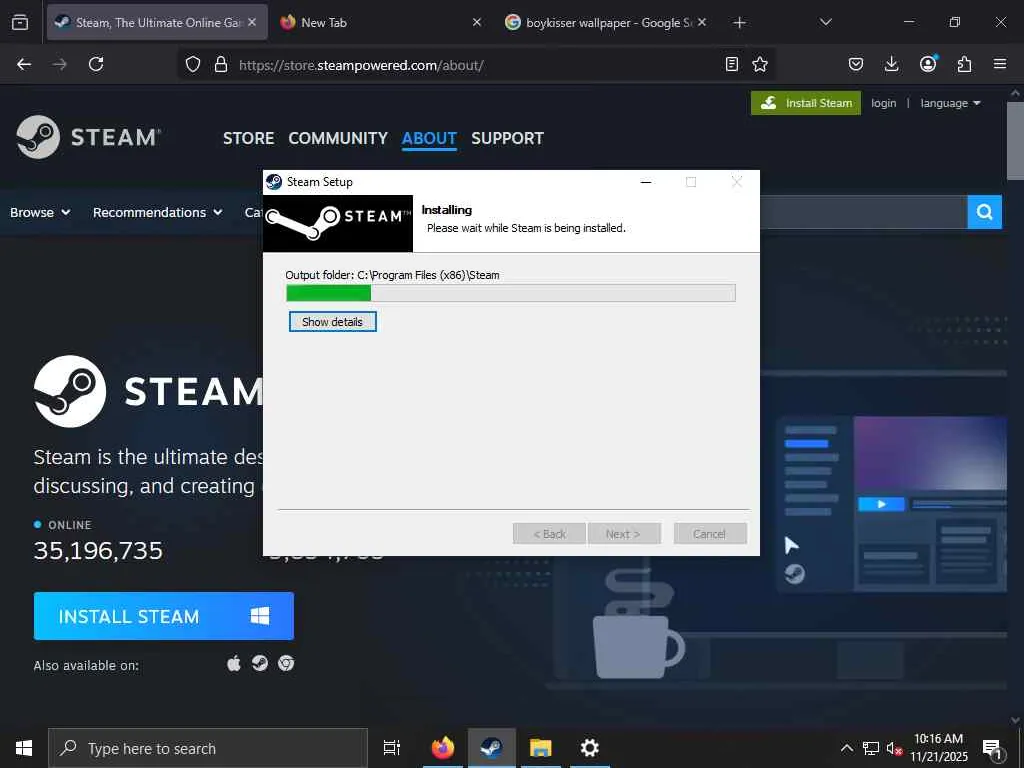The image size is (1024, 768).
Task: Open the language dropdown
Action: coord(950,103)
